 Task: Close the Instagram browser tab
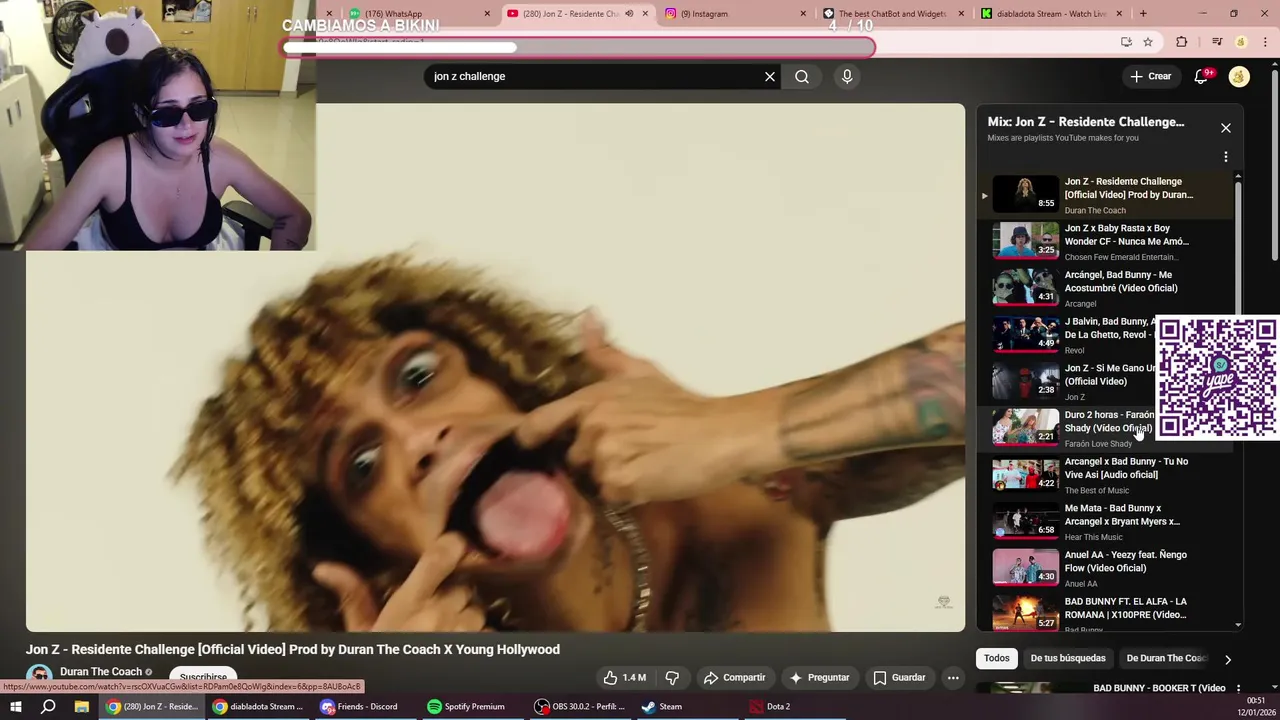(x=803, y=14)
